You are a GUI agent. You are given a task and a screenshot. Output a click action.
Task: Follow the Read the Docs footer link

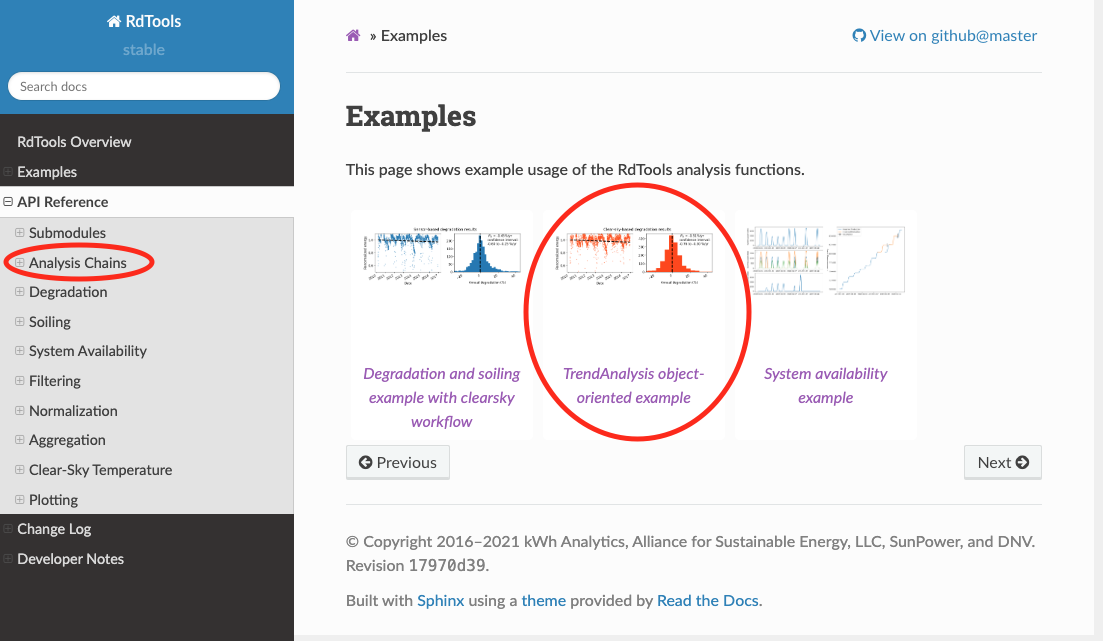[708, 601]
